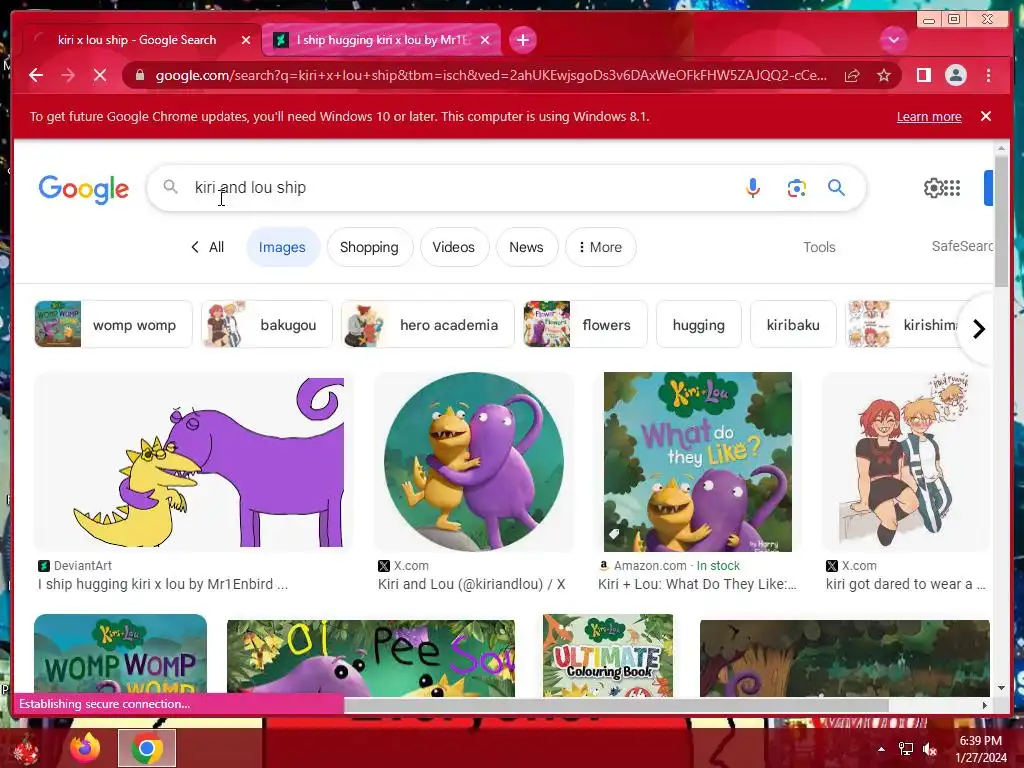1024x768 pixels.
Task: Close the DeviantArt hugging tab
Action: click(485, 40)
